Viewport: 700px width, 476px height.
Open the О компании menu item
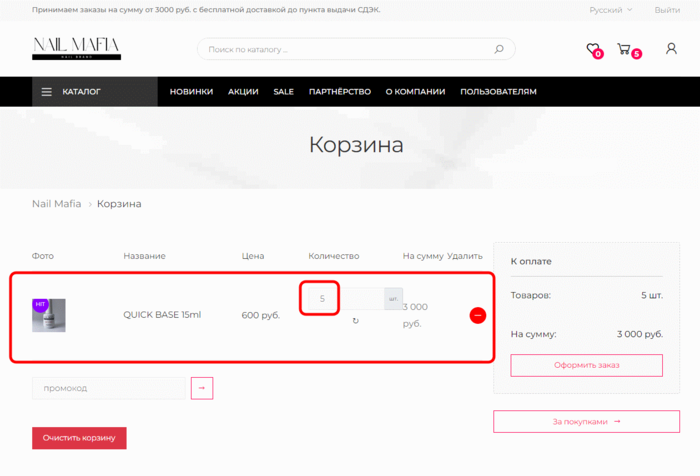415,92
